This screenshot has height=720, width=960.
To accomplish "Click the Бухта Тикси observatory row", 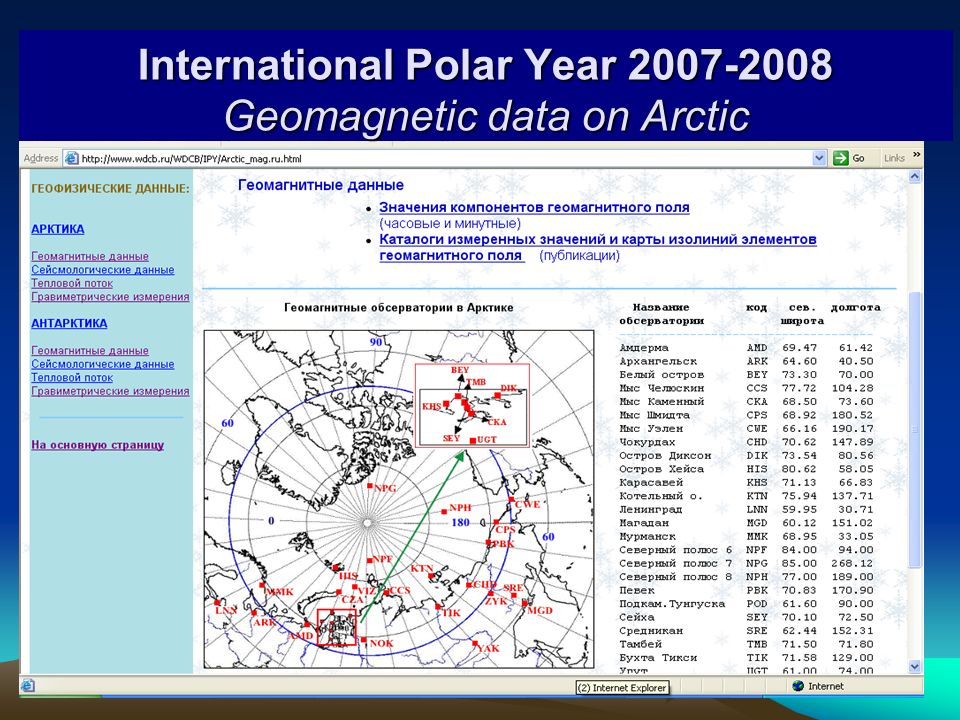I will (746, 658).
